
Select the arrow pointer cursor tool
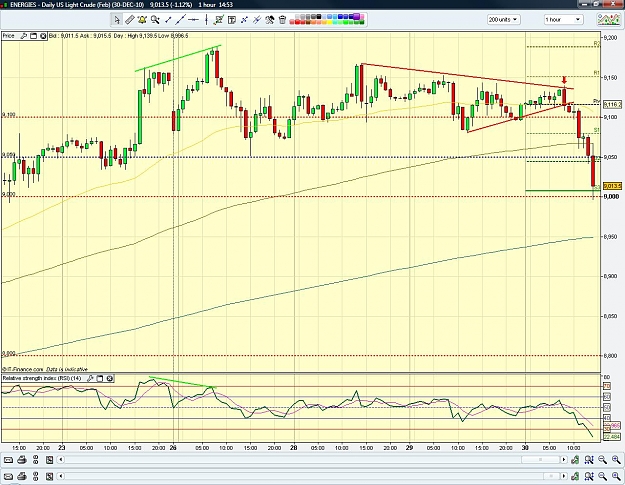[x=117, y=20]
